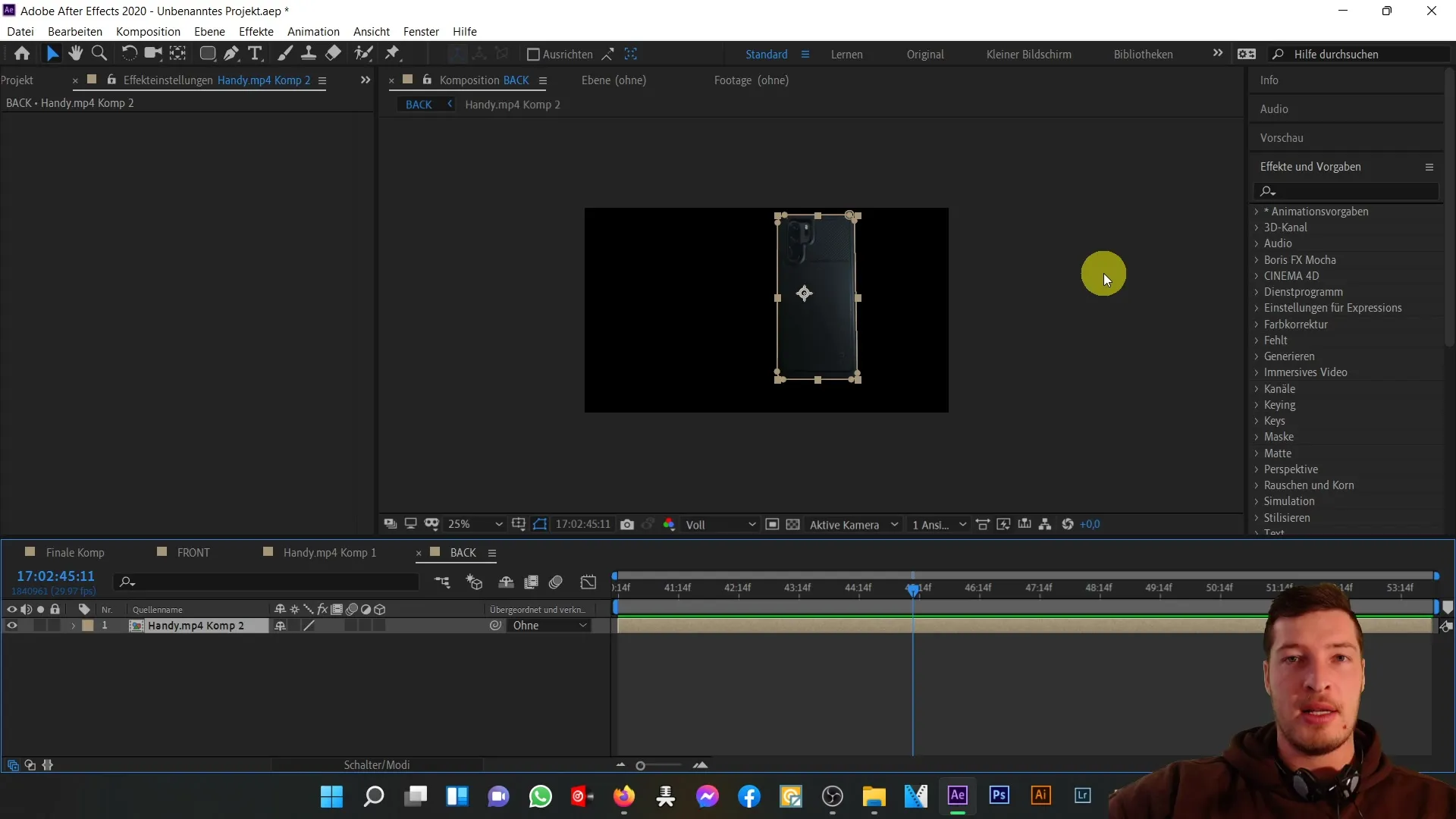Select the hand/pan tool in toolbar

click(75, 54)
